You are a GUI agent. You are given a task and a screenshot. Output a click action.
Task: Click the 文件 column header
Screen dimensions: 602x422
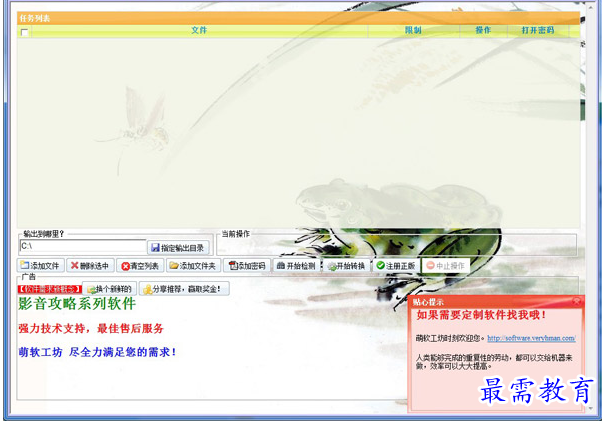point(199,30)
